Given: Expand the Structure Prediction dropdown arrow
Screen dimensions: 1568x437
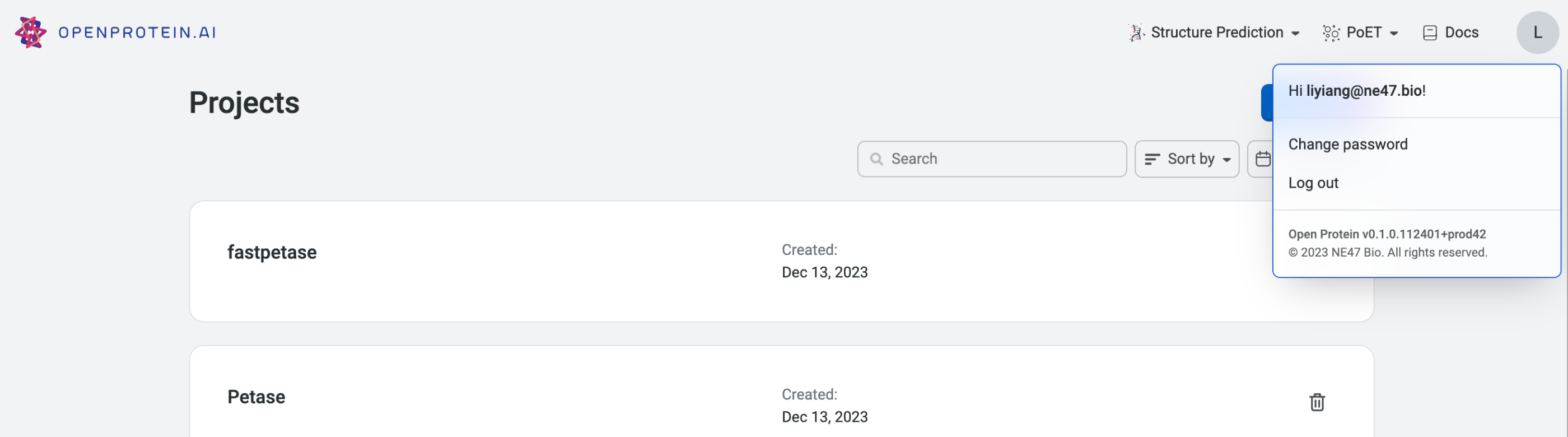Looking at the screenshot, I should (x=1296, y=34).
